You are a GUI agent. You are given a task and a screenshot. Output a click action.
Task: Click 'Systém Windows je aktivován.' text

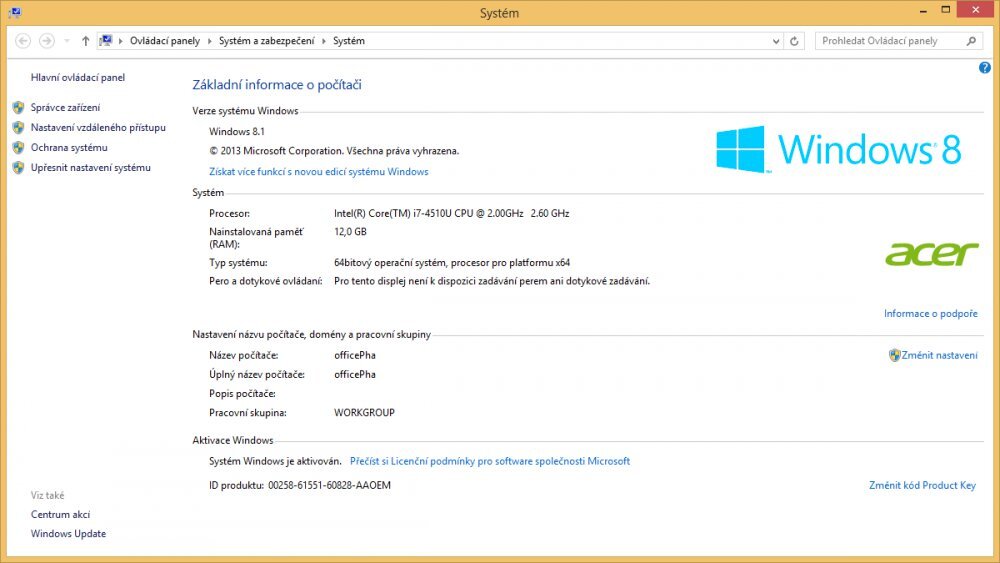(x=275, y=461)
